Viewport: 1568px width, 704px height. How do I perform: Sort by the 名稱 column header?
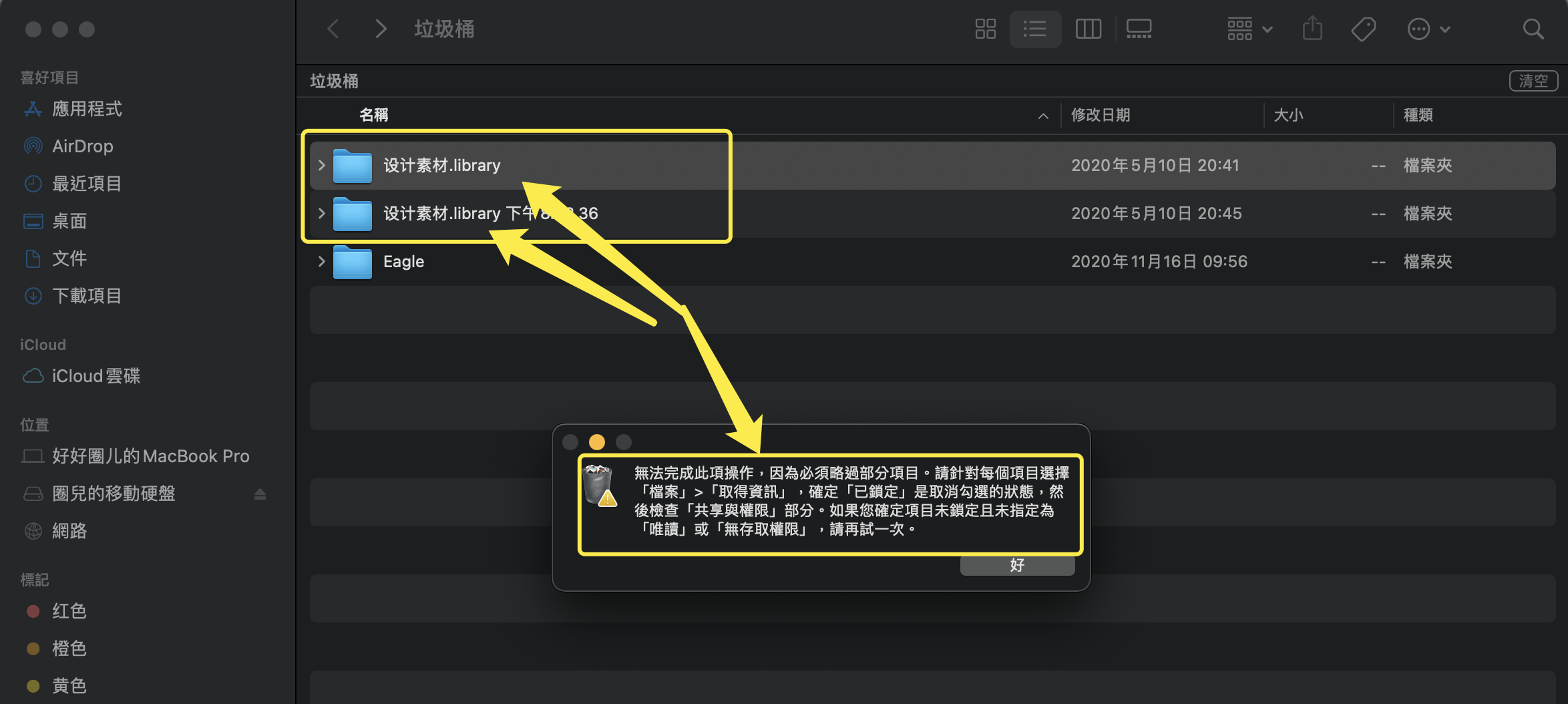tap(374, 115)
